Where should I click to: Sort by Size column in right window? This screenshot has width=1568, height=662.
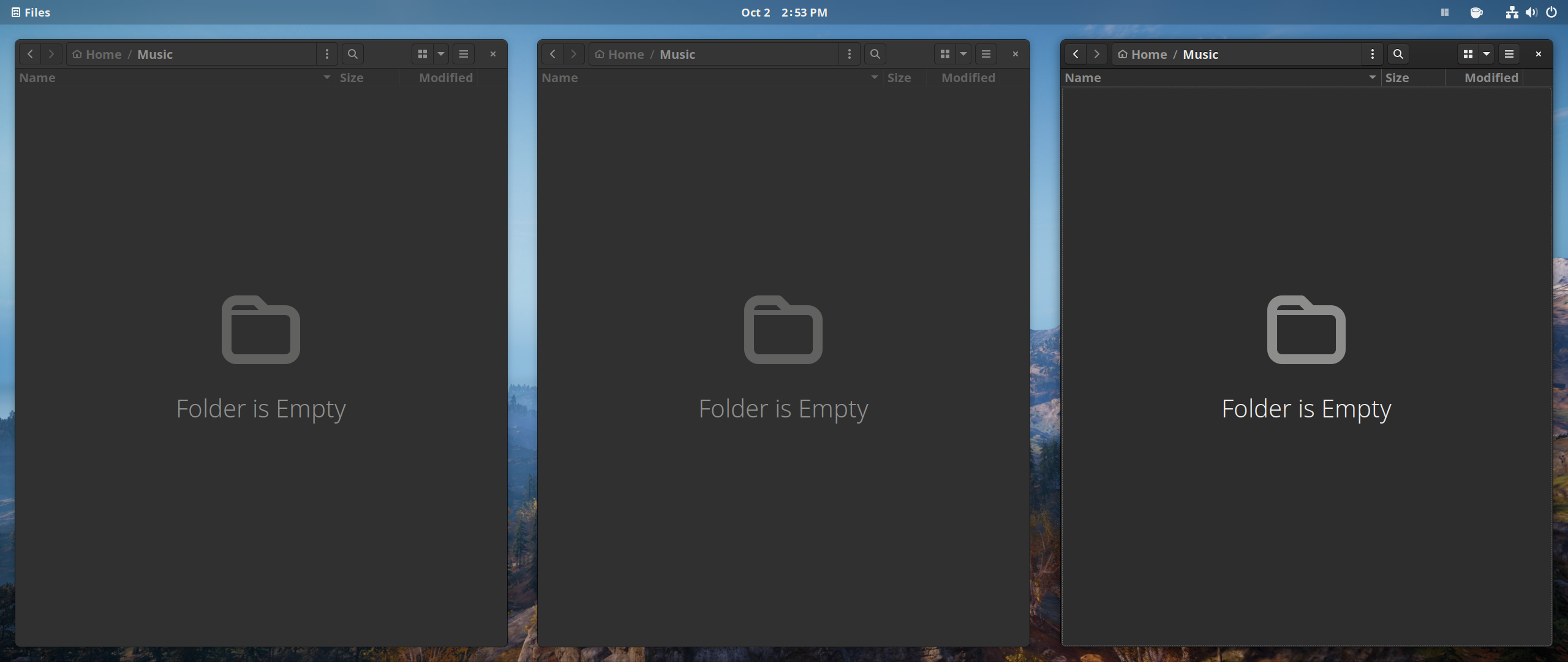click(x=1413, y=78)
